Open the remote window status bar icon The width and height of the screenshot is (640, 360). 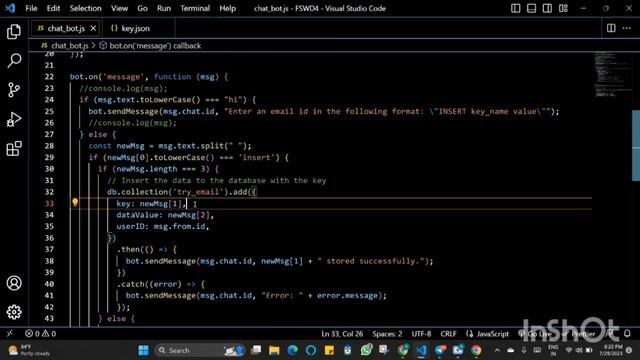coord(9,333)
